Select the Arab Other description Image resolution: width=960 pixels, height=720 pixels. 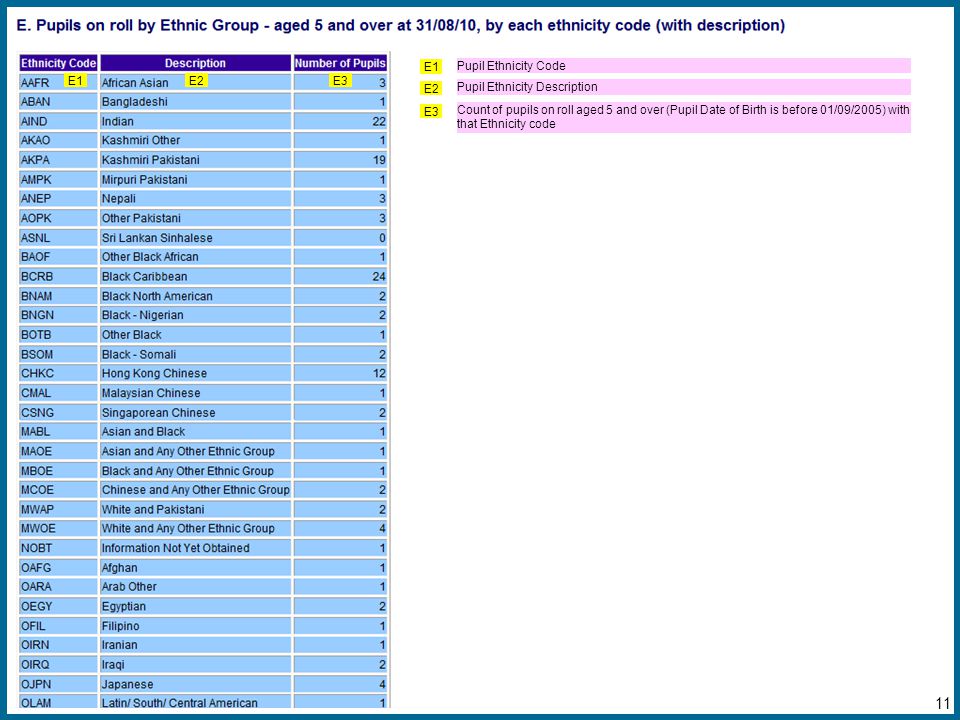[x=195, y=586]
